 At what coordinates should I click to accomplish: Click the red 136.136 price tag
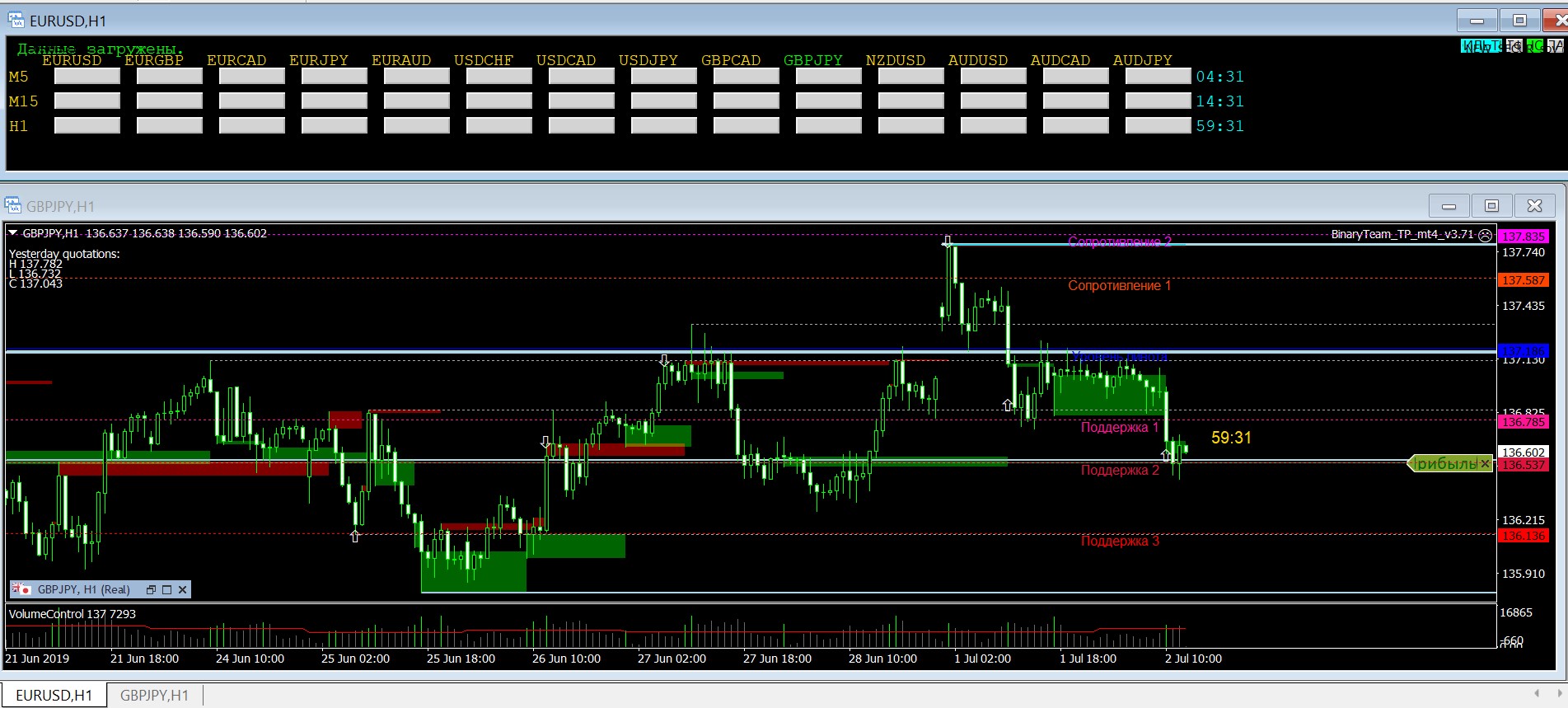tap(1524, 536)
